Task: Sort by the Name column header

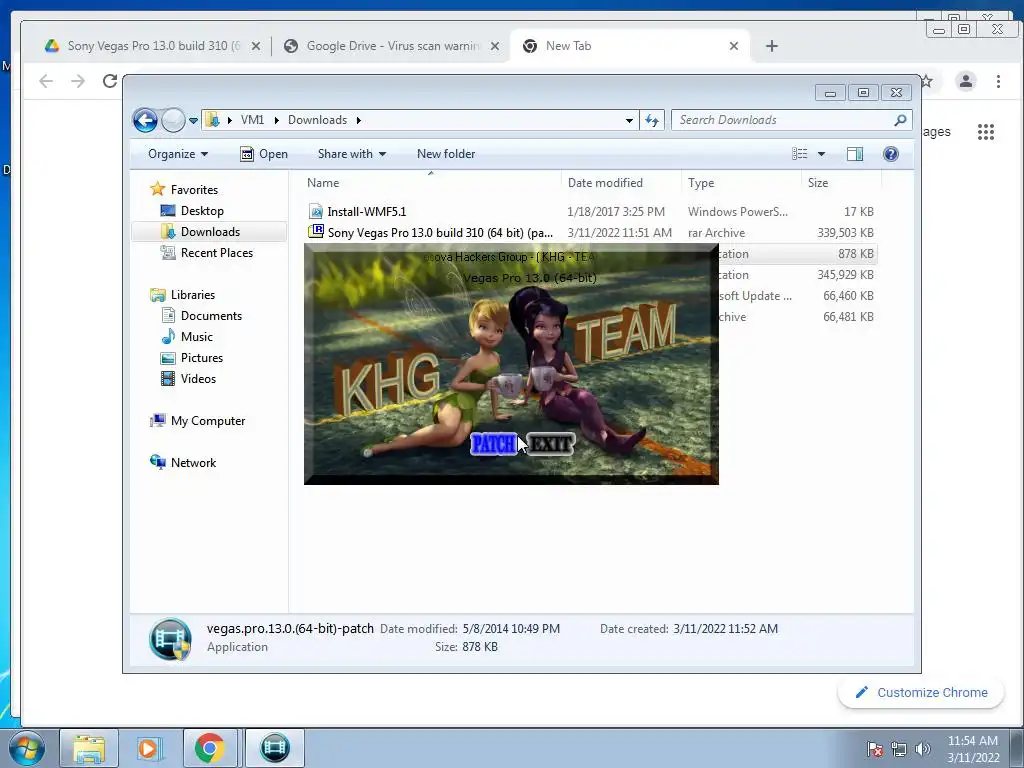Action: 323,183
